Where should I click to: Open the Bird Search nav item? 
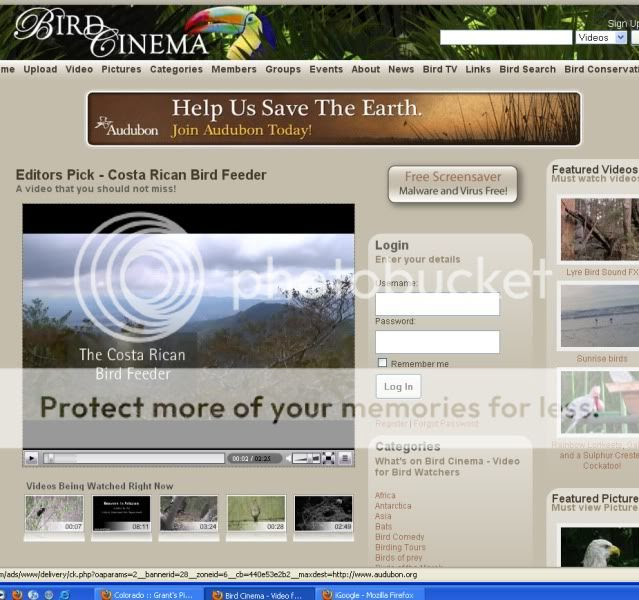(527, 69)
